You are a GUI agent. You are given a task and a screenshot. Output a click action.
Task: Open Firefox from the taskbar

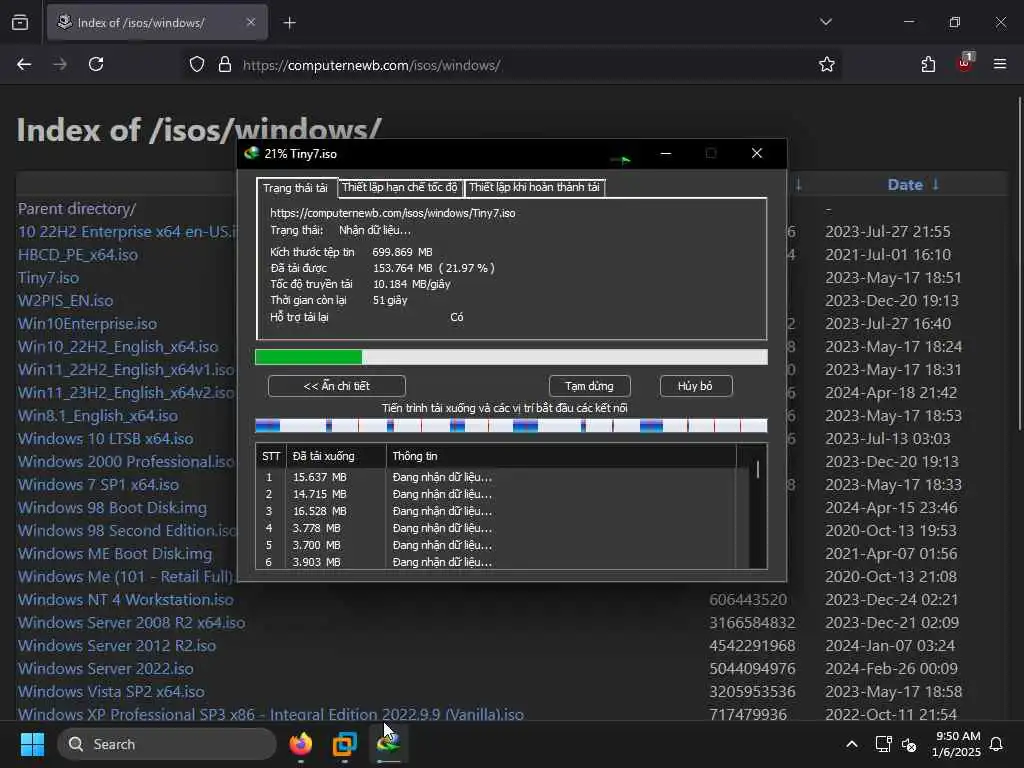pos(301,744)
